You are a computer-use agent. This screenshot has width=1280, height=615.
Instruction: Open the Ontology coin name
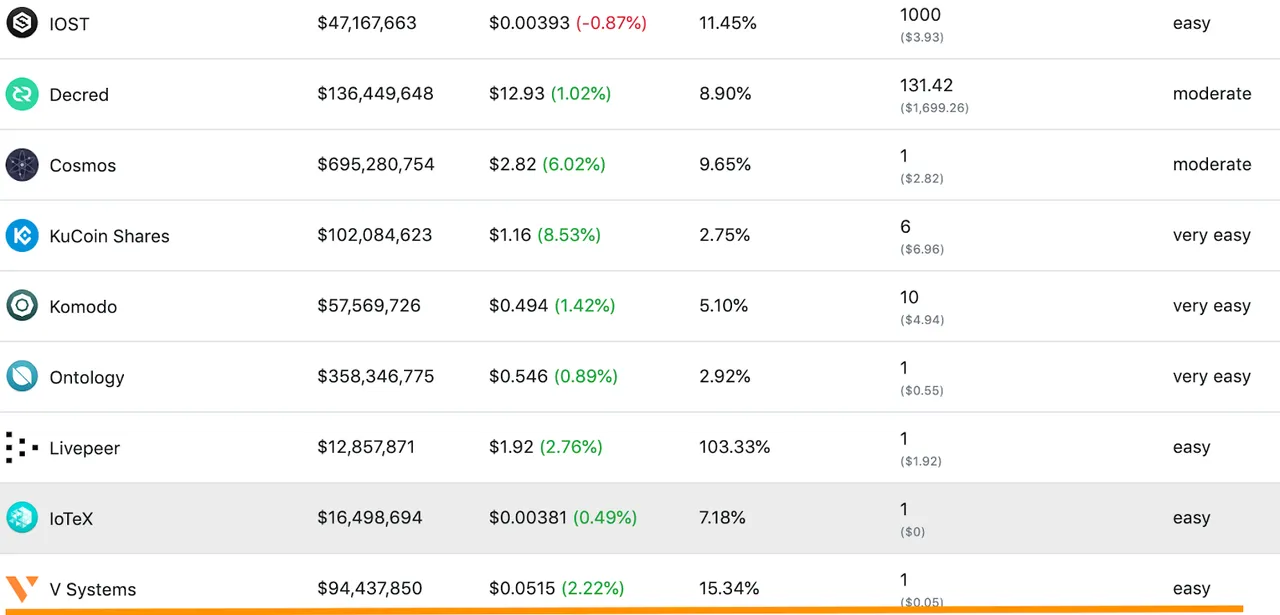[87, 378]
